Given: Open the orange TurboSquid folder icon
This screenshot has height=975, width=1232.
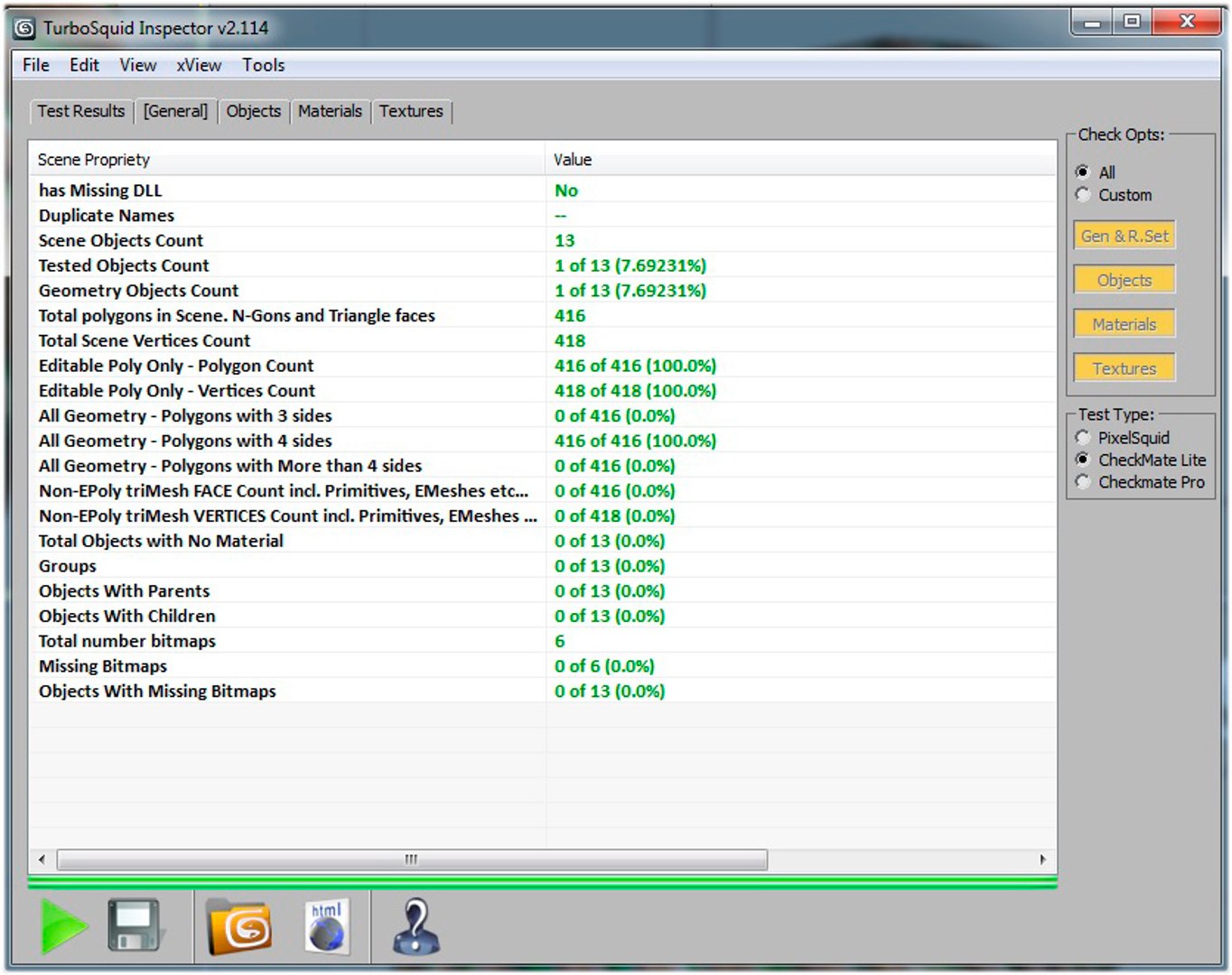Looking at the screenshot, I should (x=239, y=926).
